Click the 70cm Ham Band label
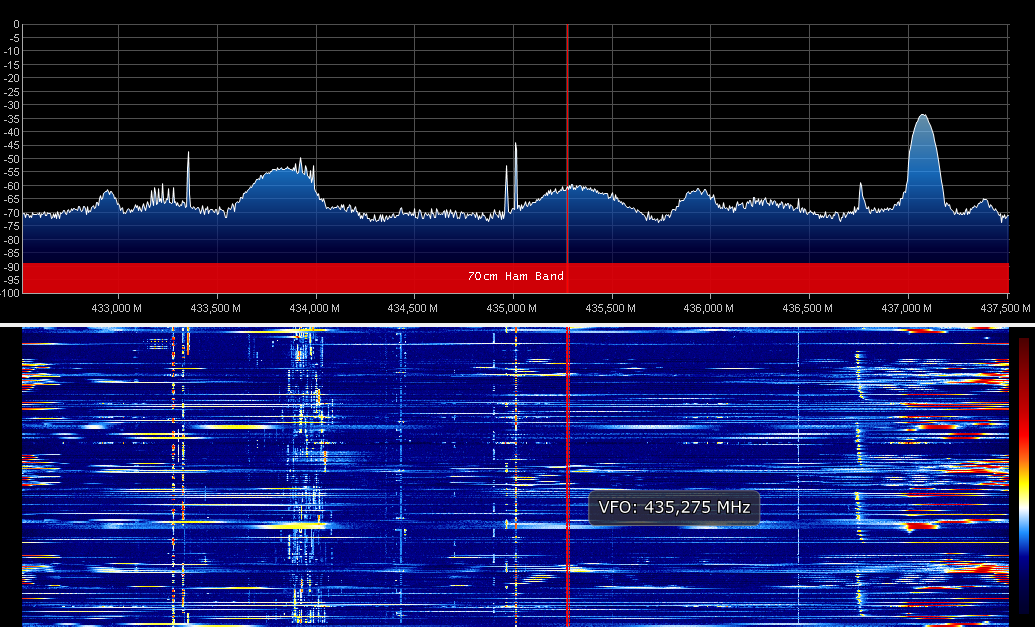The width and height of the screenshot is (1035, 627). pyautogui.click(x=515, y=276)
